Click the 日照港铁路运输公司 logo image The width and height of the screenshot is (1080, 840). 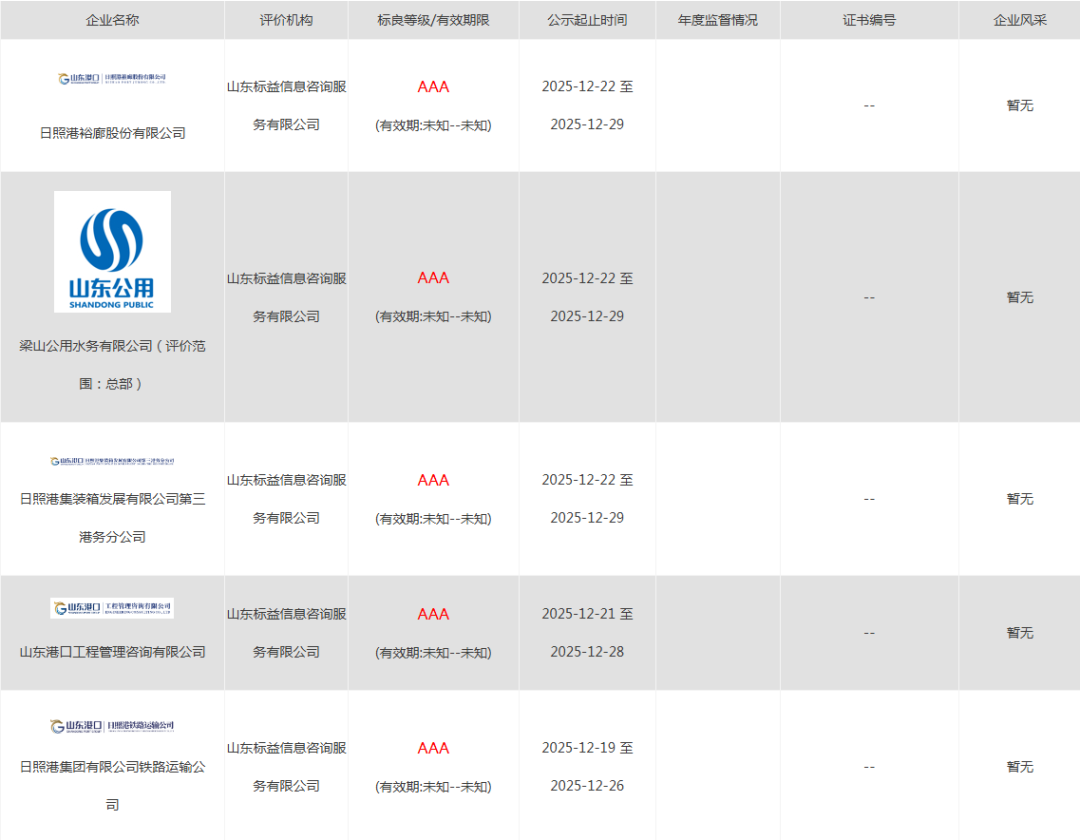tap(112, 726)
